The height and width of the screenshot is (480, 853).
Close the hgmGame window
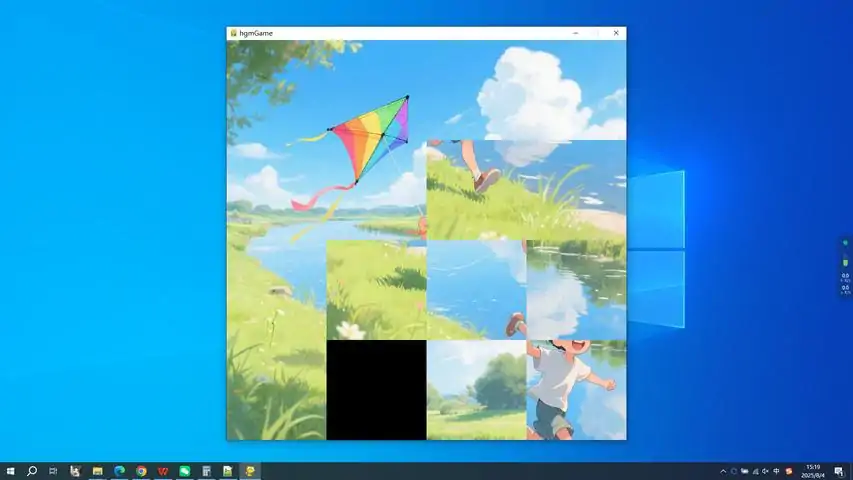point(616,33)
